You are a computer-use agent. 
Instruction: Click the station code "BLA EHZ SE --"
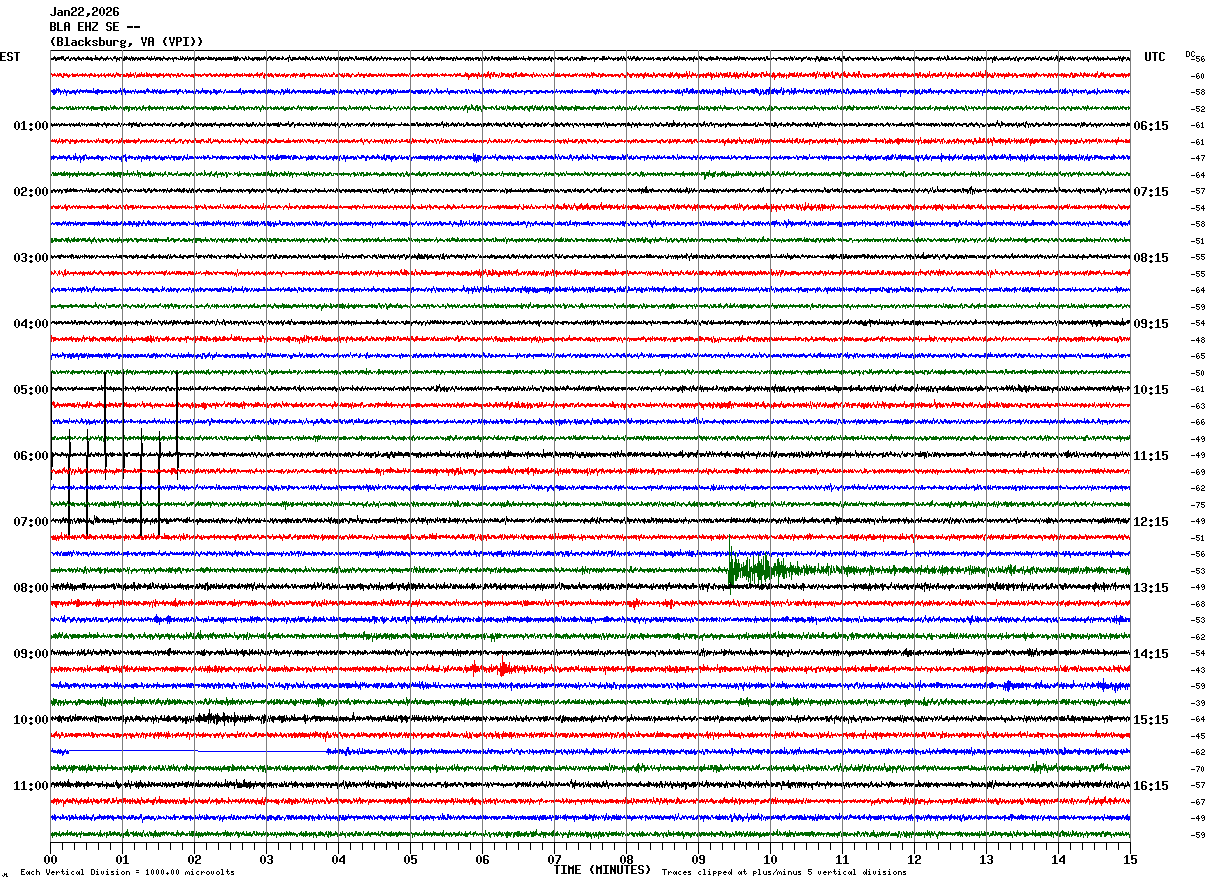tap(95, 27)
